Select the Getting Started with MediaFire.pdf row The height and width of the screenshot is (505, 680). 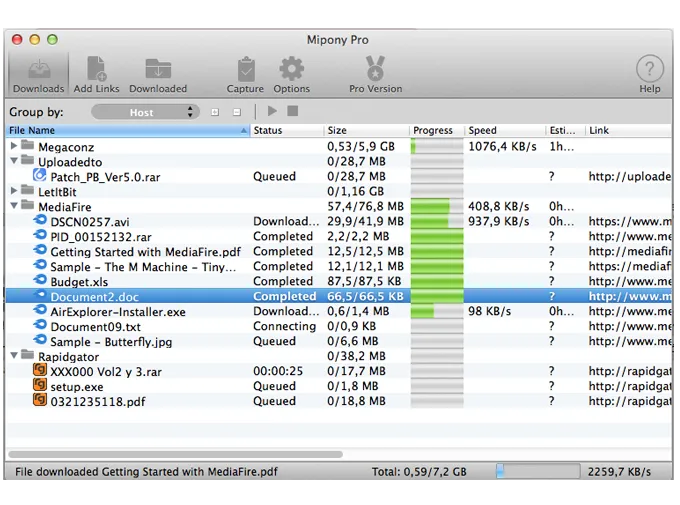pyautogui.click(x=338, y=251)
